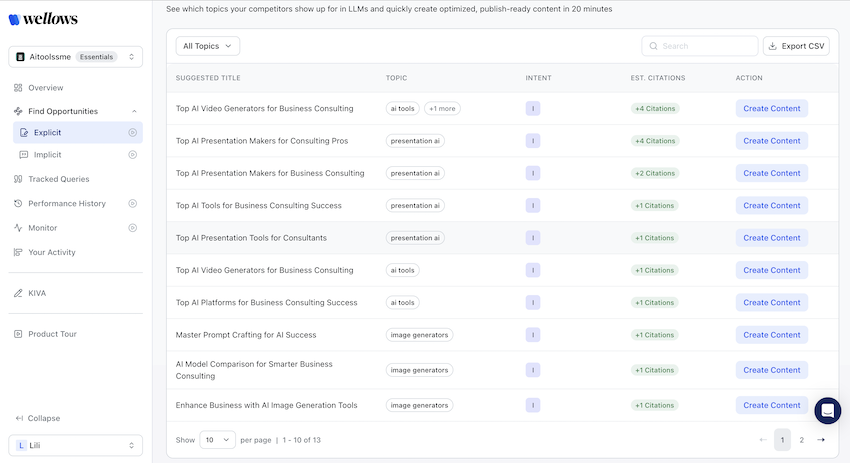This screenshot has height=463, width=850.
Task: Collapse the Find Opportunities section chevron
Action: [134, 111]
